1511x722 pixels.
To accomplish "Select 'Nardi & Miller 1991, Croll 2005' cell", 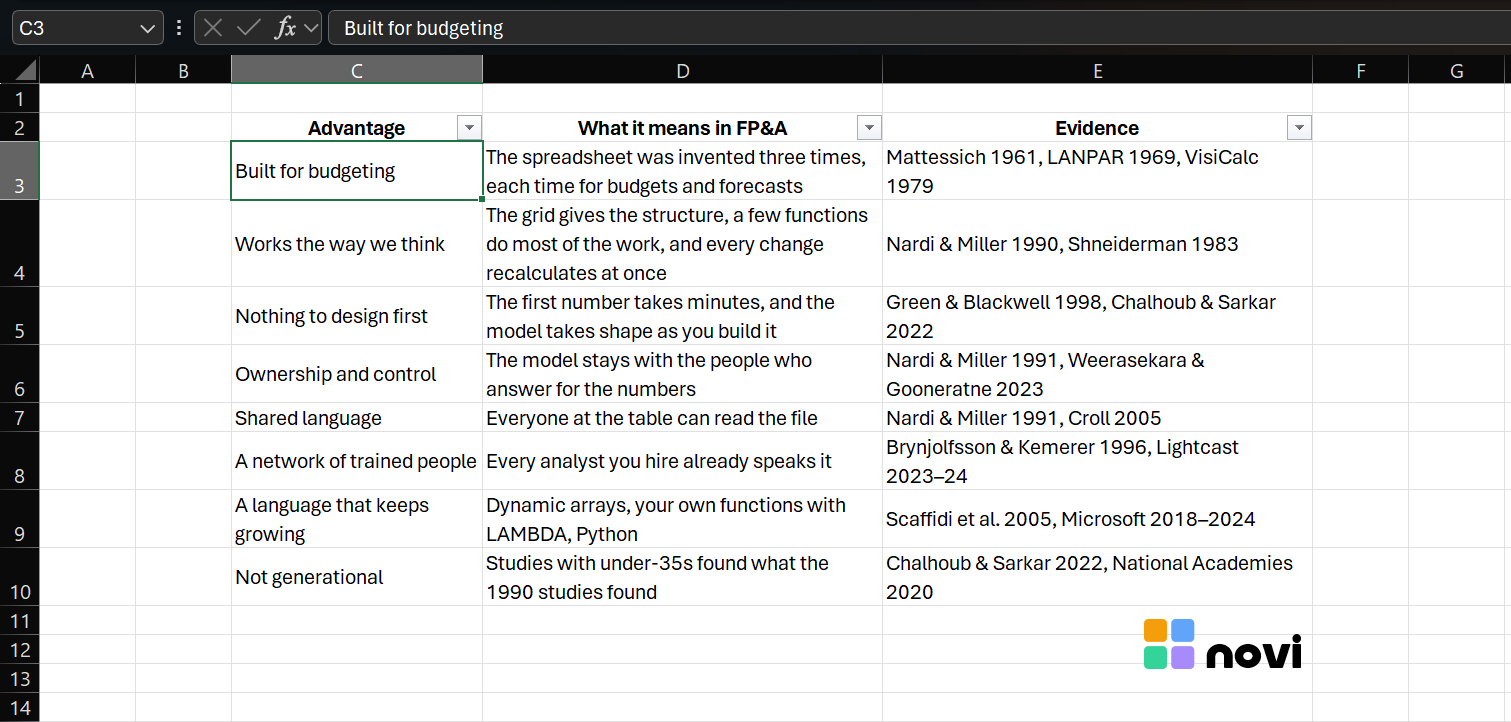I will tap(1097, 417).
